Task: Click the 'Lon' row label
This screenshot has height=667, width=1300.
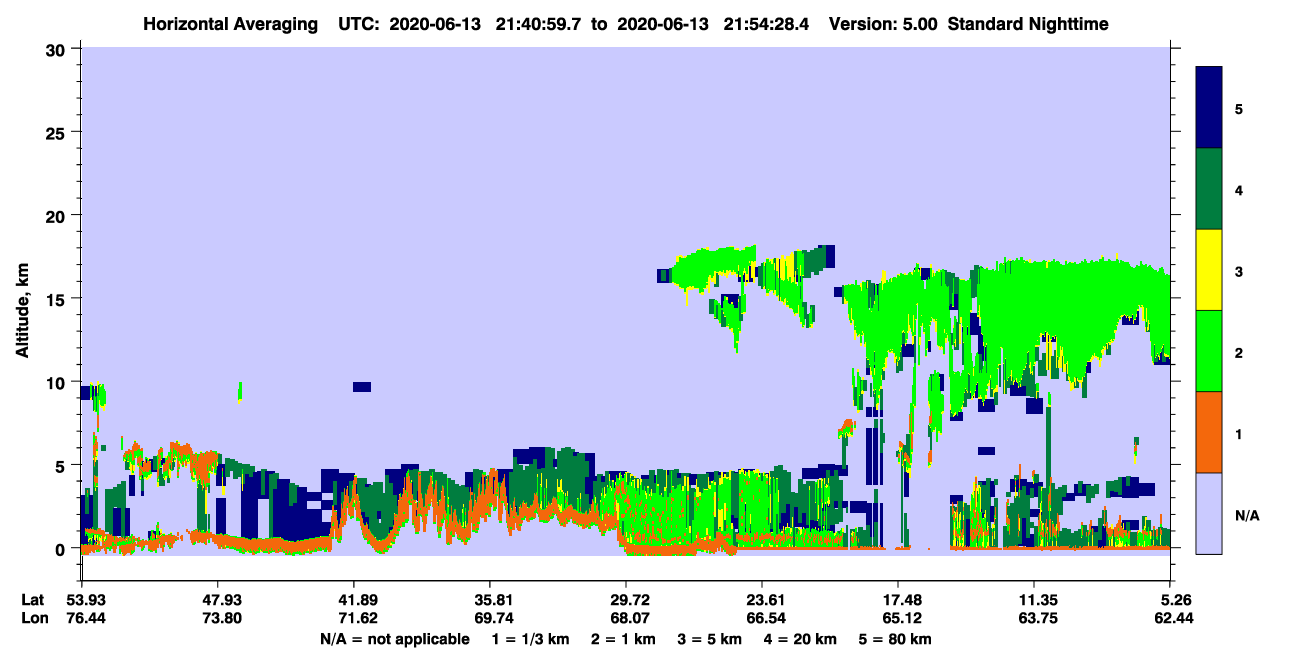Action: tap(34, 619)
